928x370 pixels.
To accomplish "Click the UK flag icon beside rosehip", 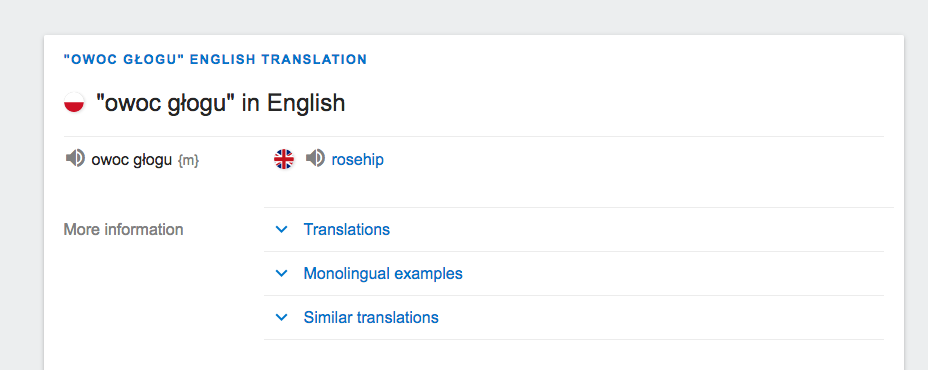I will pyautogui.click(x=284, y=159).
